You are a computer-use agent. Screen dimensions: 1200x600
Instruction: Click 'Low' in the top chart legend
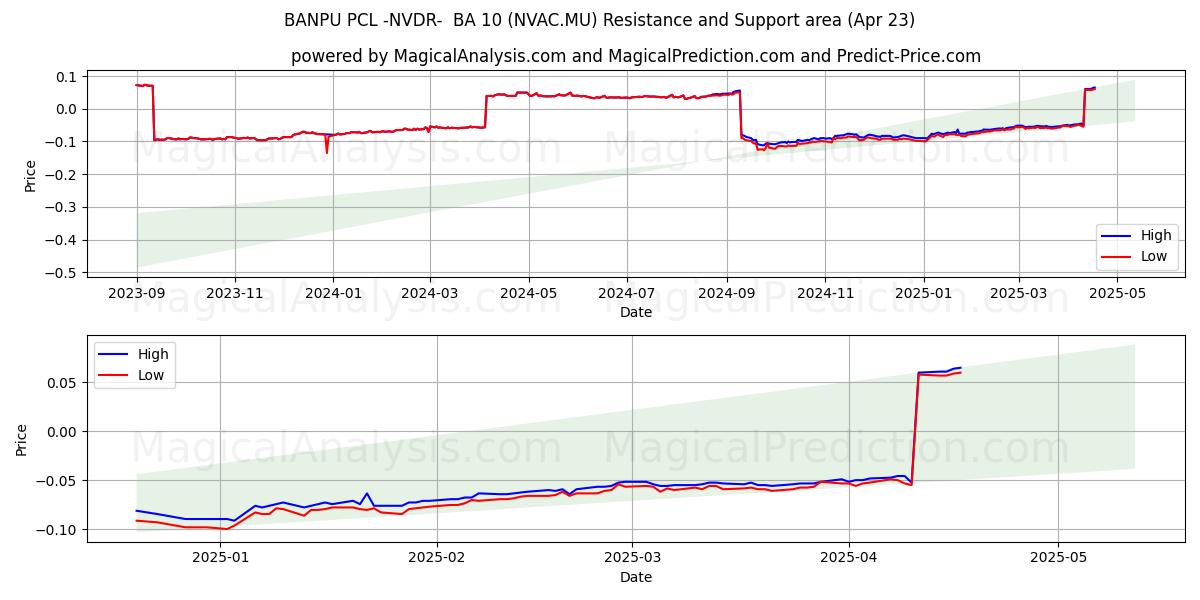pyautogui.click(x=1154, y=256)
